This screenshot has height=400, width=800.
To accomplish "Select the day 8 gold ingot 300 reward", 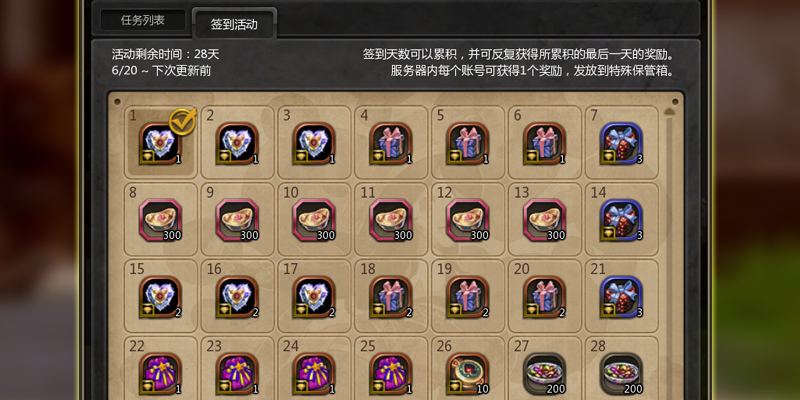I will (161, 220).
